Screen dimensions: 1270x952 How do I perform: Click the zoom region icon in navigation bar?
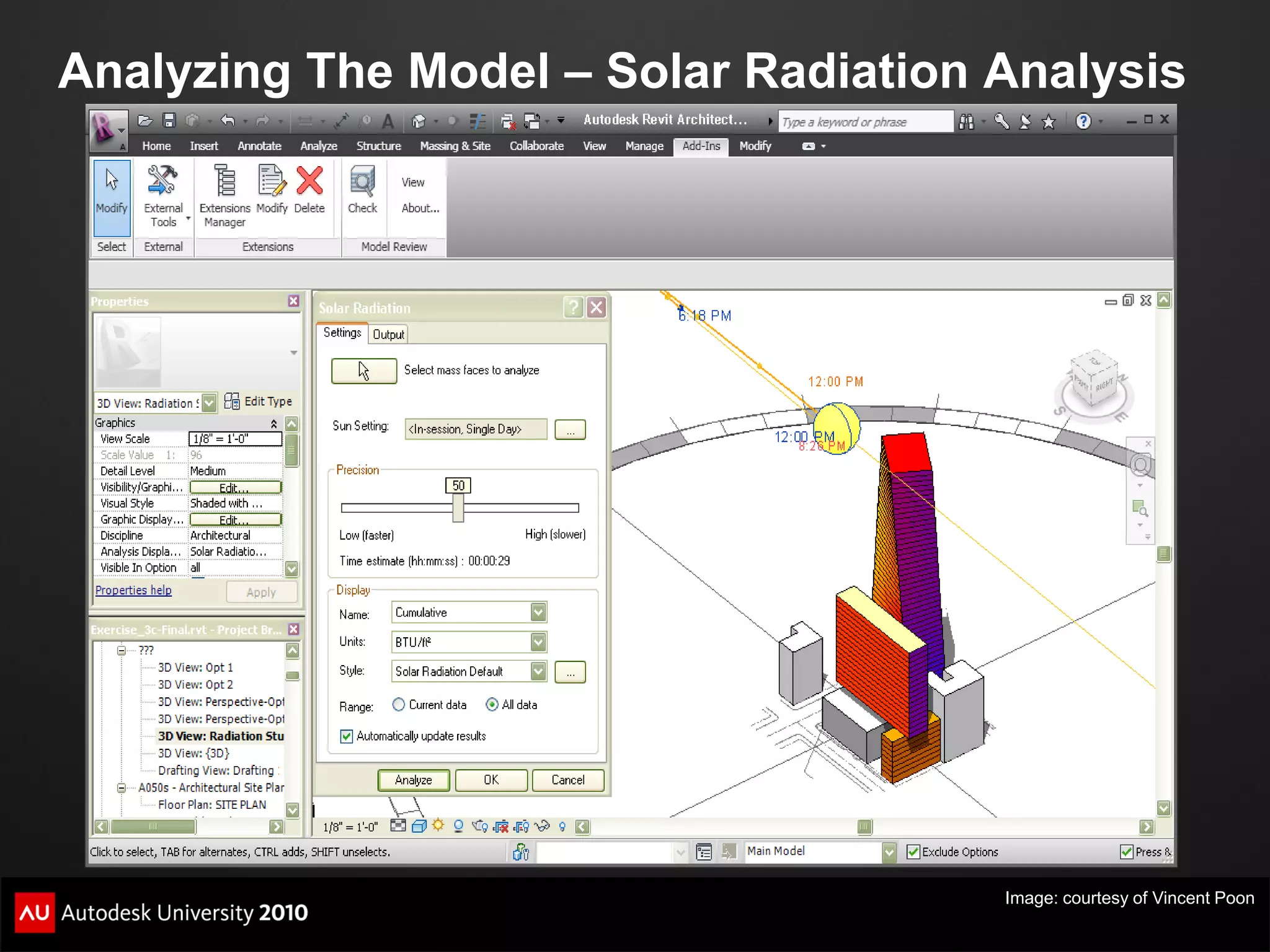tap(1140, 509)
